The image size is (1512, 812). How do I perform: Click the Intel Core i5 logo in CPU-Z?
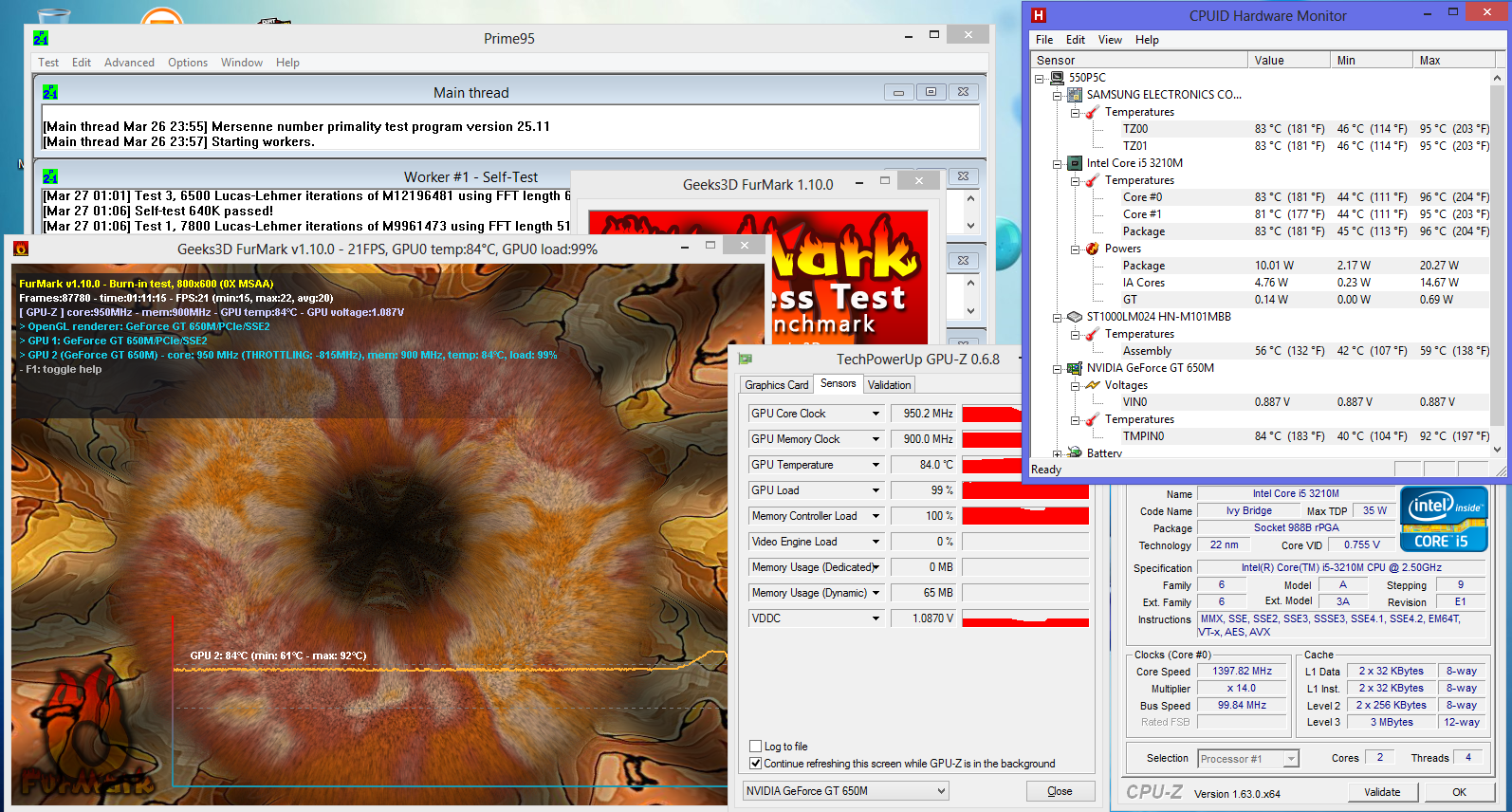(1444, 518)
